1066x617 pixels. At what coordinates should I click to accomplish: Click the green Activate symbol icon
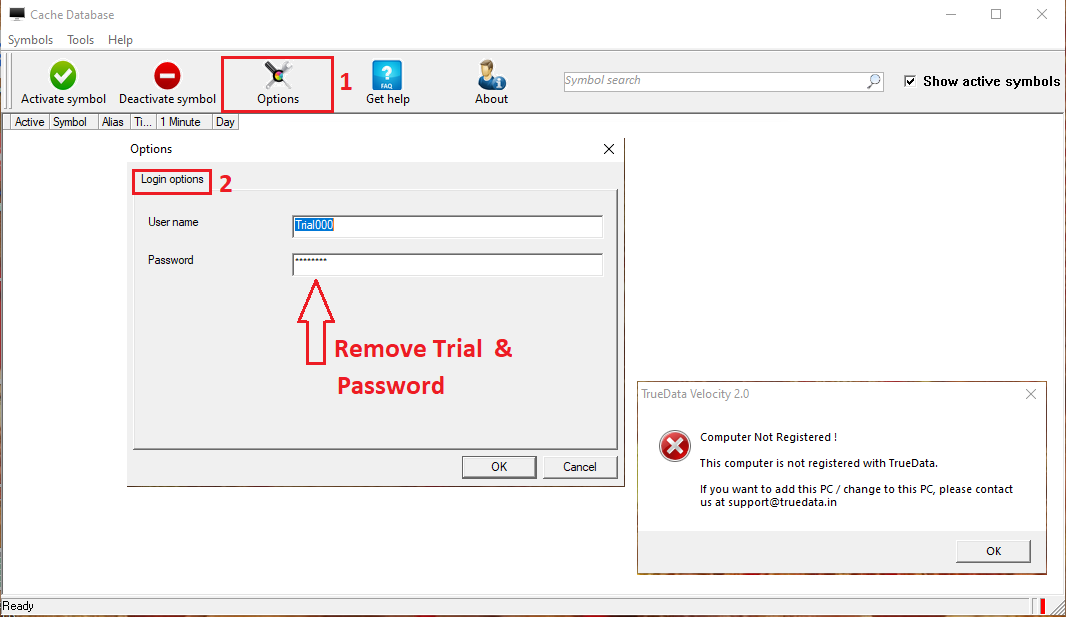[x=63, y=75]
